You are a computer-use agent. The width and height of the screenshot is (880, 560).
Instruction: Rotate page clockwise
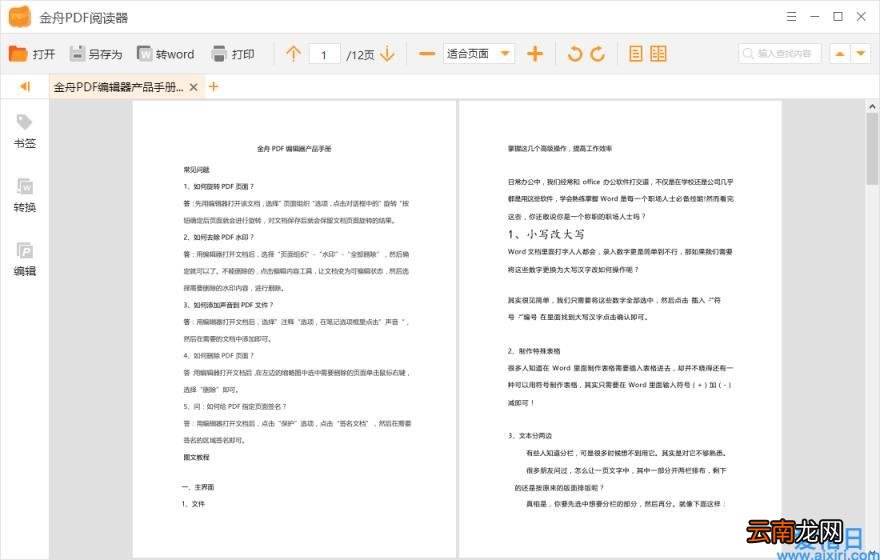[598, 54]
